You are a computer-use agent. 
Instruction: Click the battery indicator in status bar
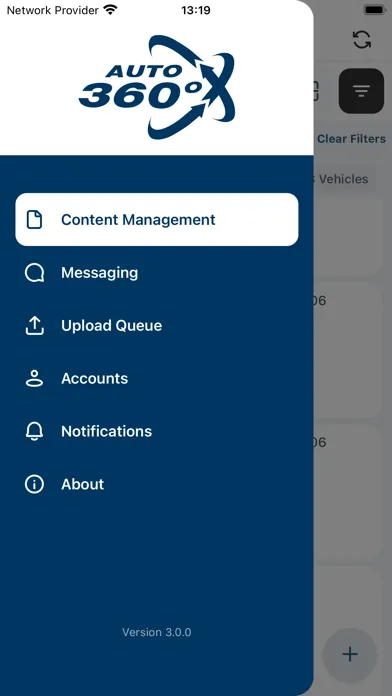pos(376,10)
